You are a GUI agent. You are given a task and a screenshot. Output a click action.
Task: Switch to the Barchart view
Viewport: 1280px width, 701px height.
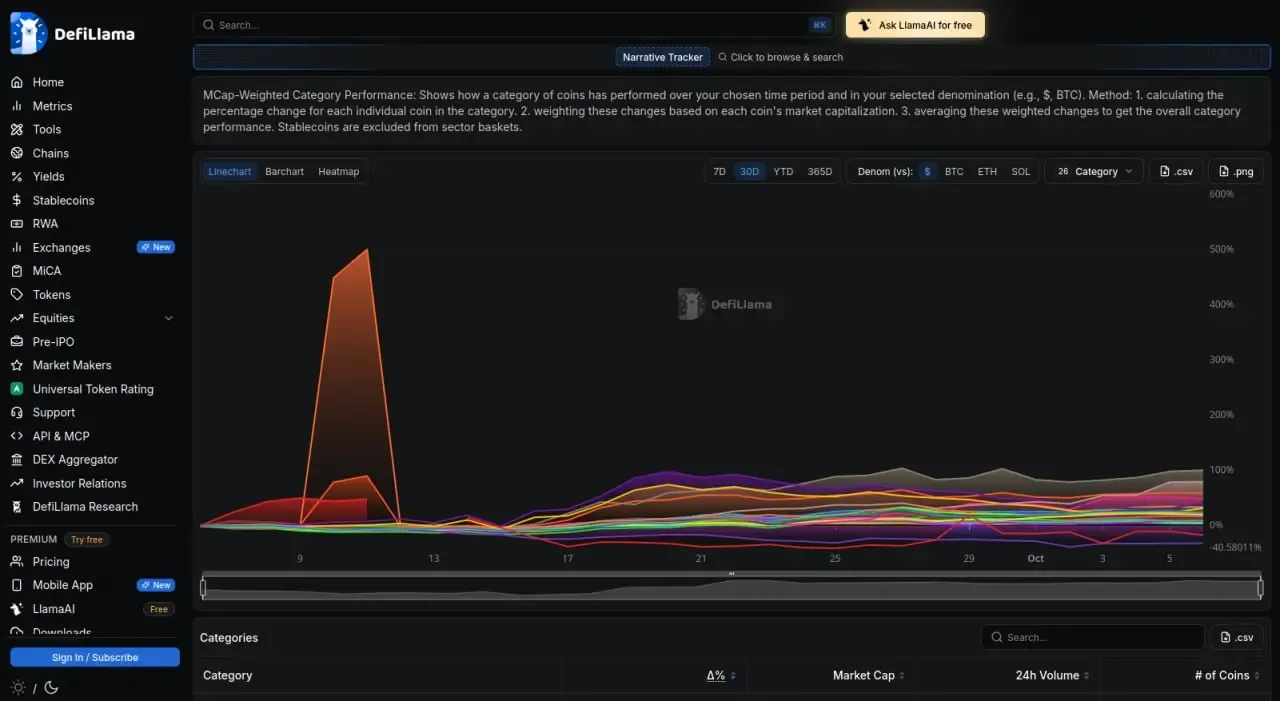click(x=284, y=172)
